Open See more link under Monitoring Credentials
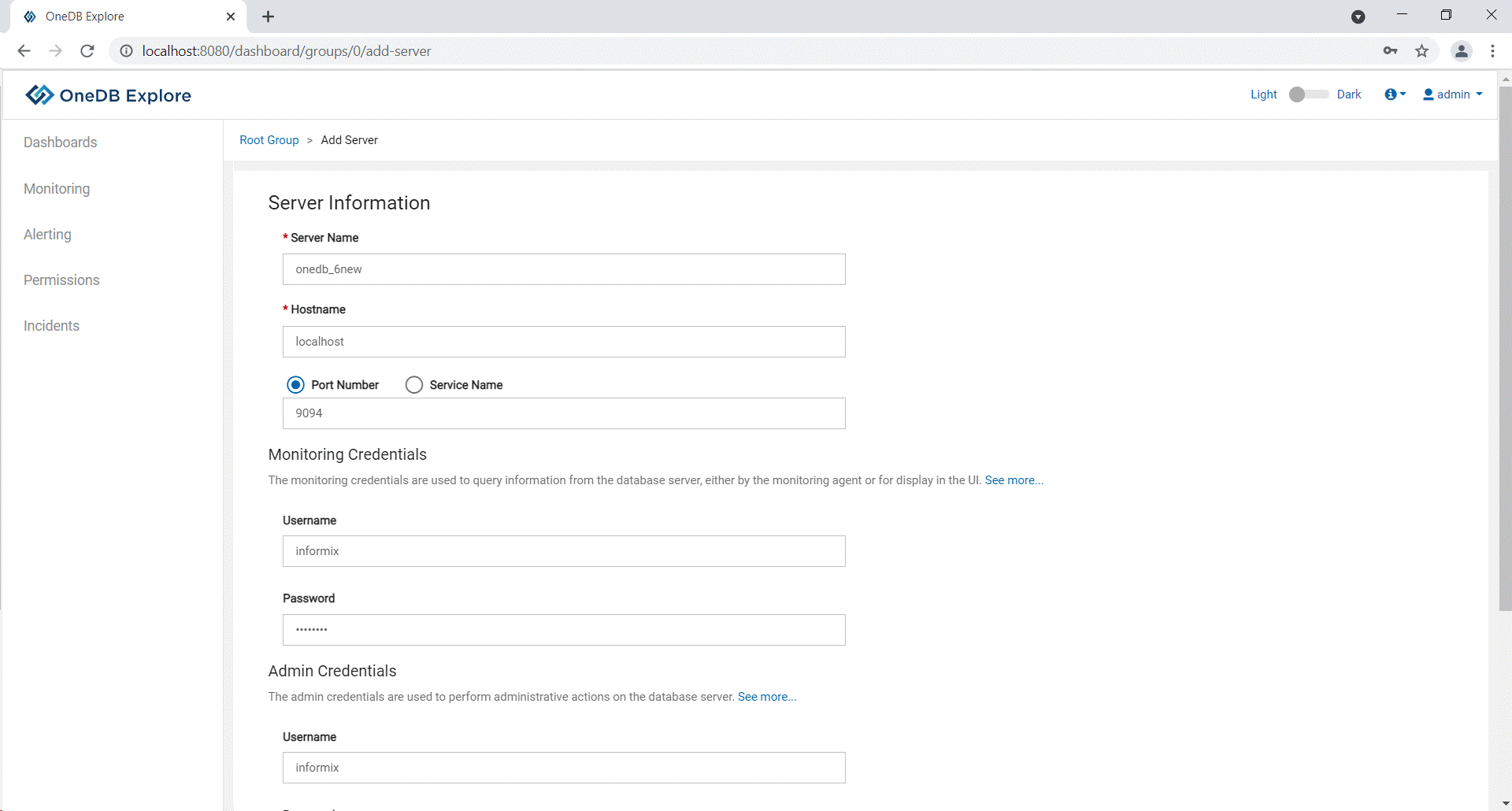 (x=1014, y=480)
